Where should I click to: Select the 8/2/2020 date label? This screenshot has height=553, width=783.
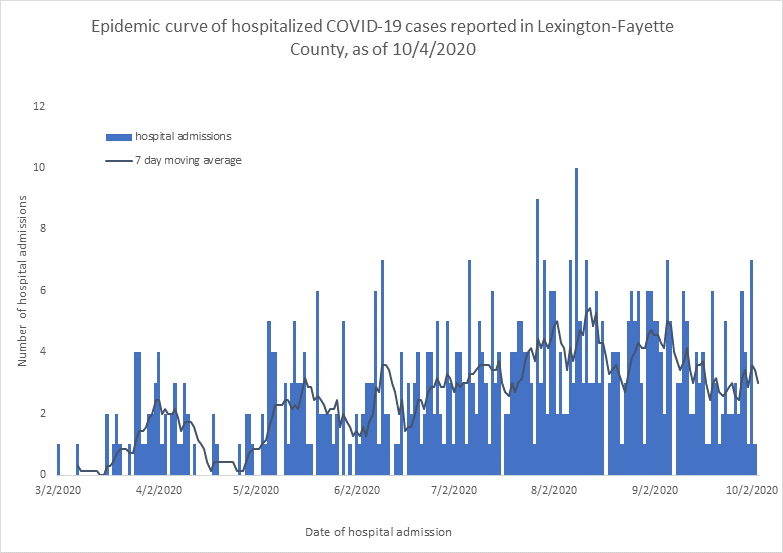click(553, 491)
